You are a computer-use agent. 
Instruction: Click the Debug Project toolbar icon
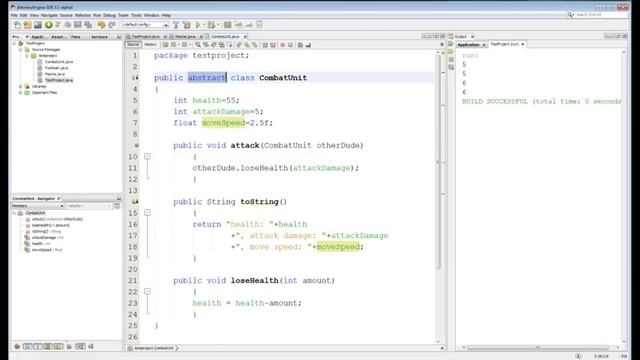coord(211,25)
